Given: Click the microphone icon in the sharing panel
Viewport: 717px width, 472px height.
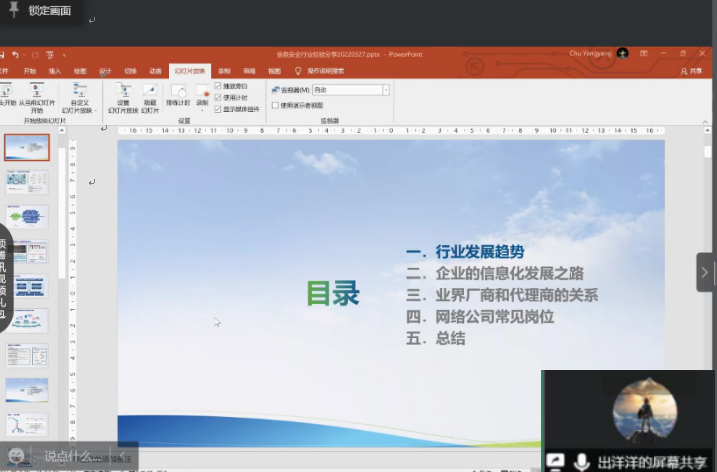Looking at the screenshot, I should click(x=581, y=461).
